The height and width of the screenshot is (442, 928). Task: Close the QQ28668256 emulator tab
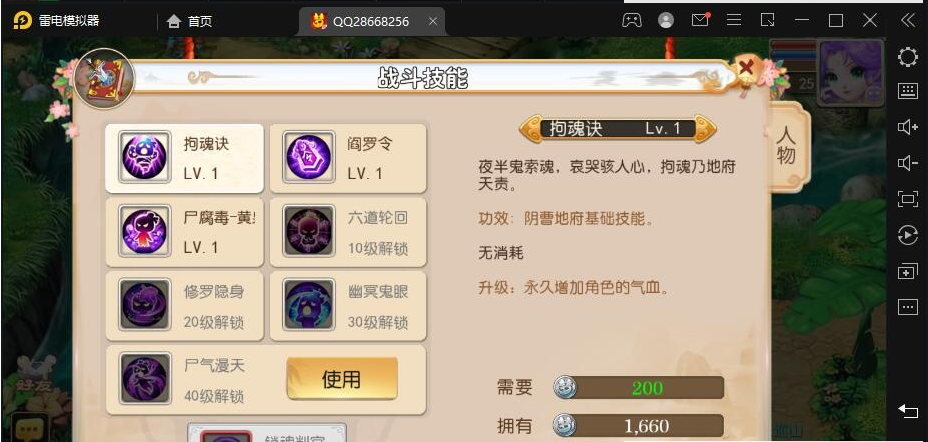tap(433, 21)
